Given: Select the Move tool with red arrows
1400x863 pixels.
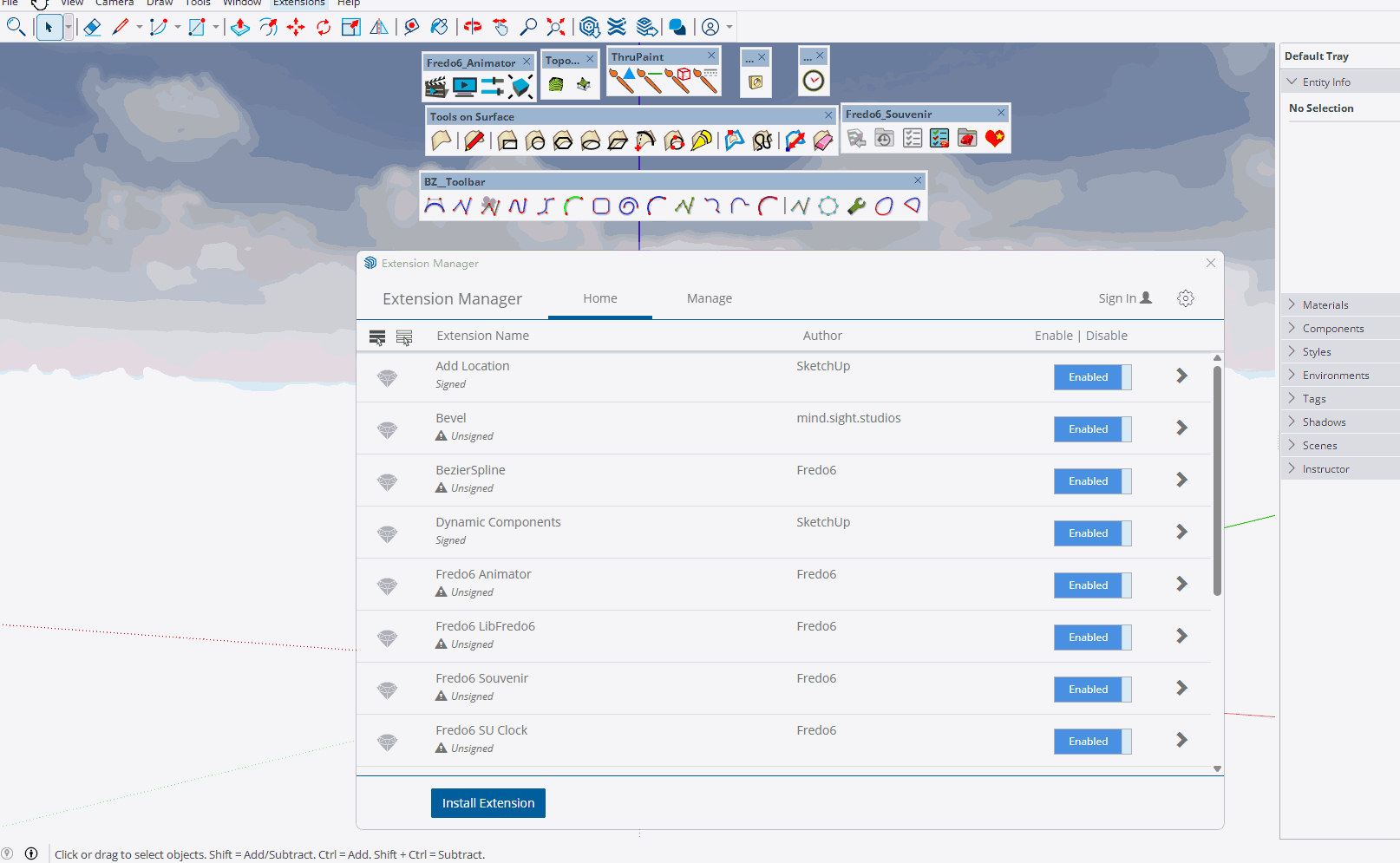Looking at the screenshot, I should click(296, 27).
